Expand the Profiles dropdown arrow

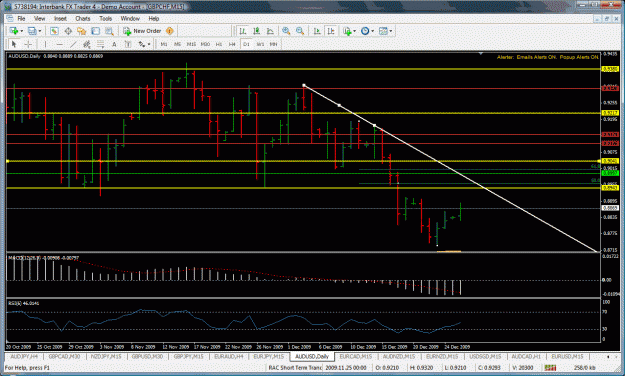[x=40, y=31]
